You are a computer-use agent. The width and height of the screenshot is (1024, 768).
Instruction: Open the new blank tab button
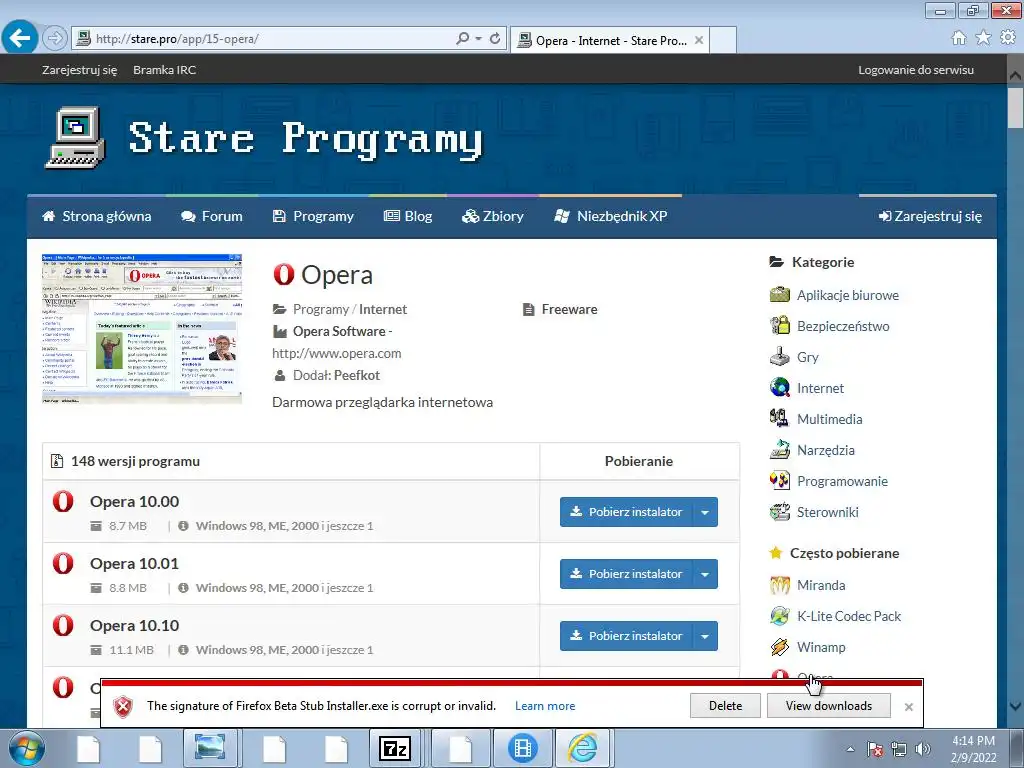(723, 40)
